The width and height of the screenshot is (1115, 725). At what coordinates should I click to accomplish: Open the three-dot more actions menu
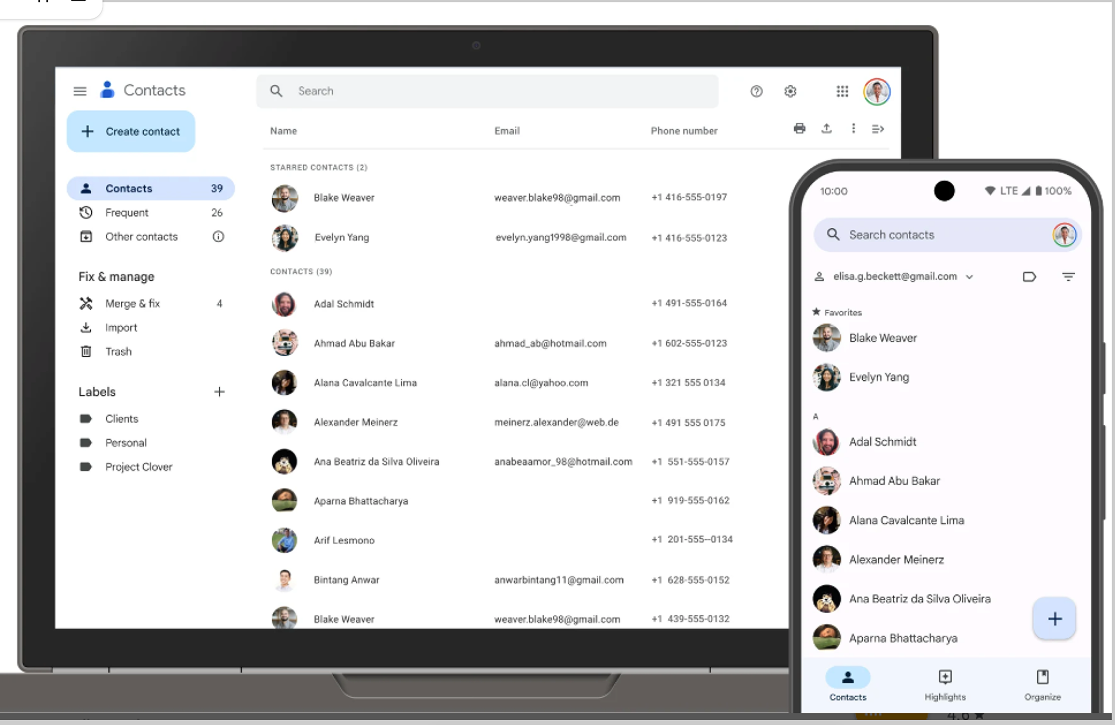[x=853, y=129]
